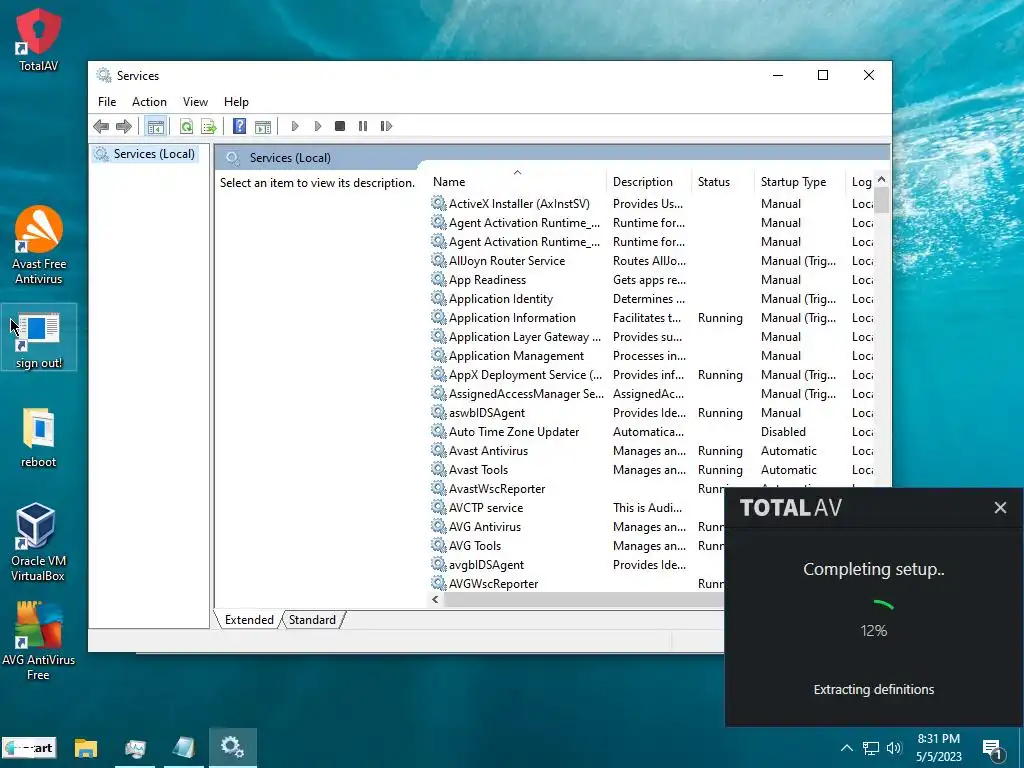Click the vertical scrollbar thumb in services list
The image size is (1024, 768).
(882, 200)
